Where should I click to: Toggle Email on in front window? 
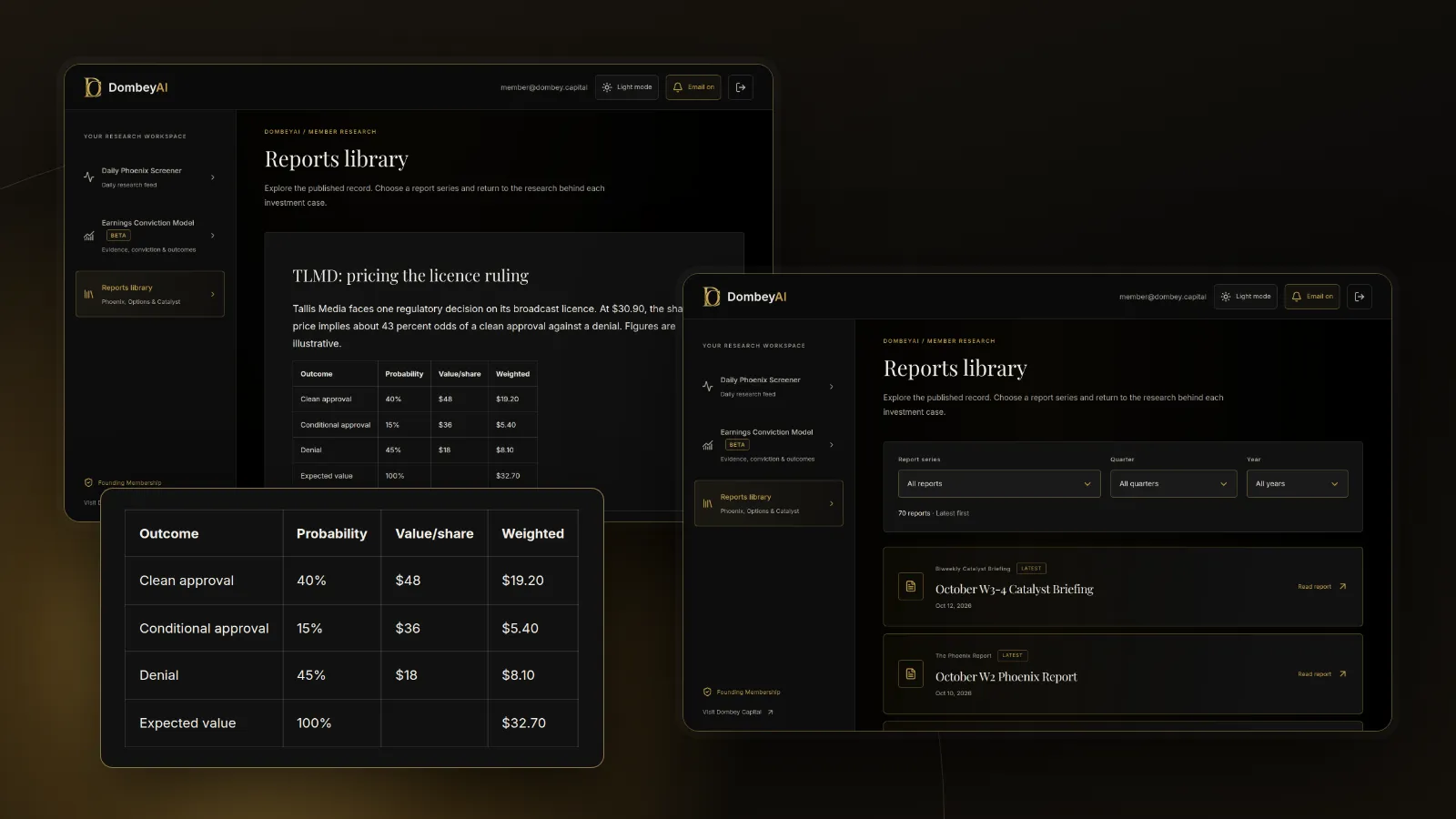pyautogui.click(x=1312, y=297)
